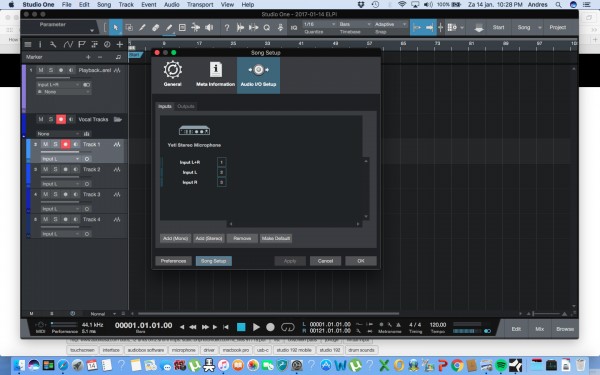
Task: Open General settings gear icon
Action: 173,70
